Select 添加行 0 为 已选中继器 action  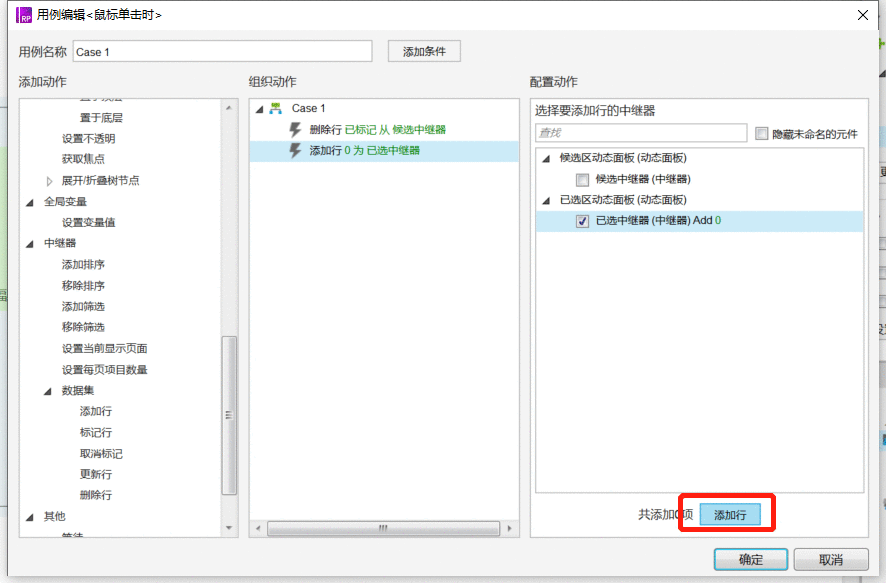[384, 151]
